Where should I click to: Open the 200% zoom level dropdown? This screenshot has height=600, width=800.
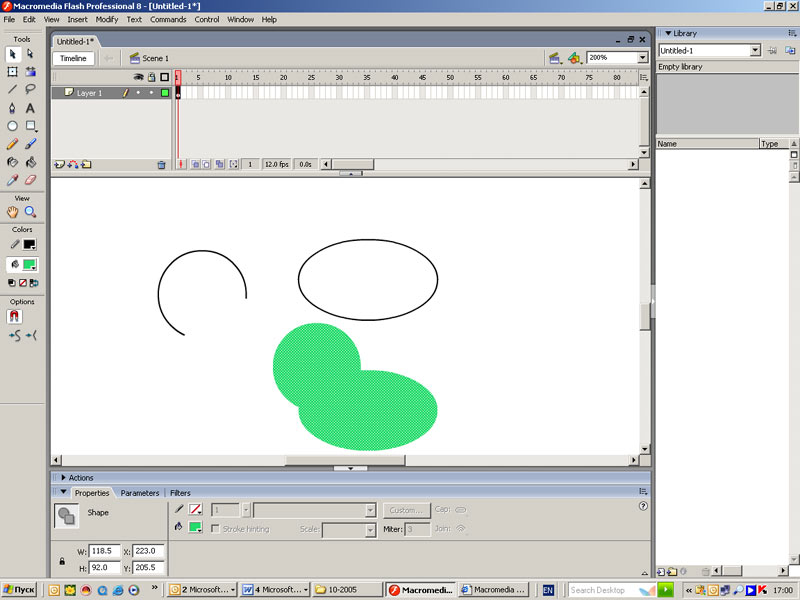642,58
